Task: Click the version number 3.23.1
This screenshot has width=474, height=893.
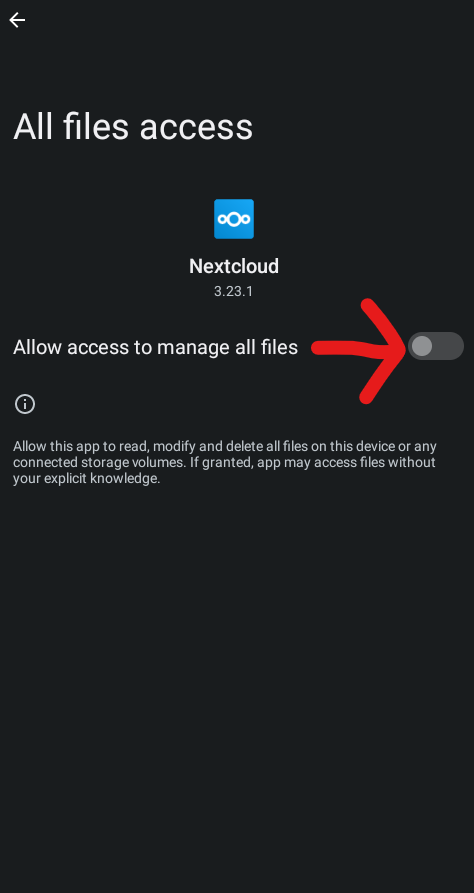Action: 234,292
